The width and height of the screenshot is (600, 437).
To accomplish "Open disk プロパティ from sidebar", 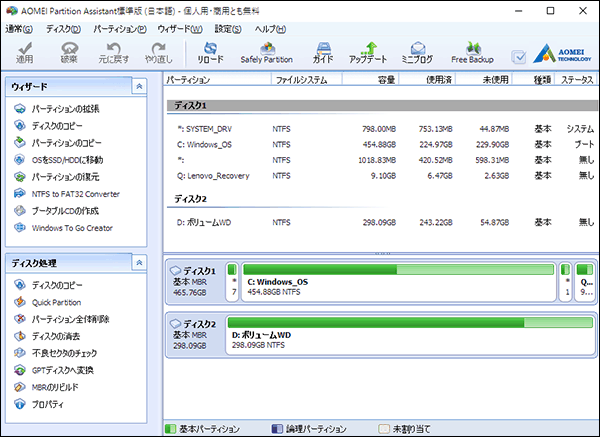I will pyautogui.click(x=39, y=404).
